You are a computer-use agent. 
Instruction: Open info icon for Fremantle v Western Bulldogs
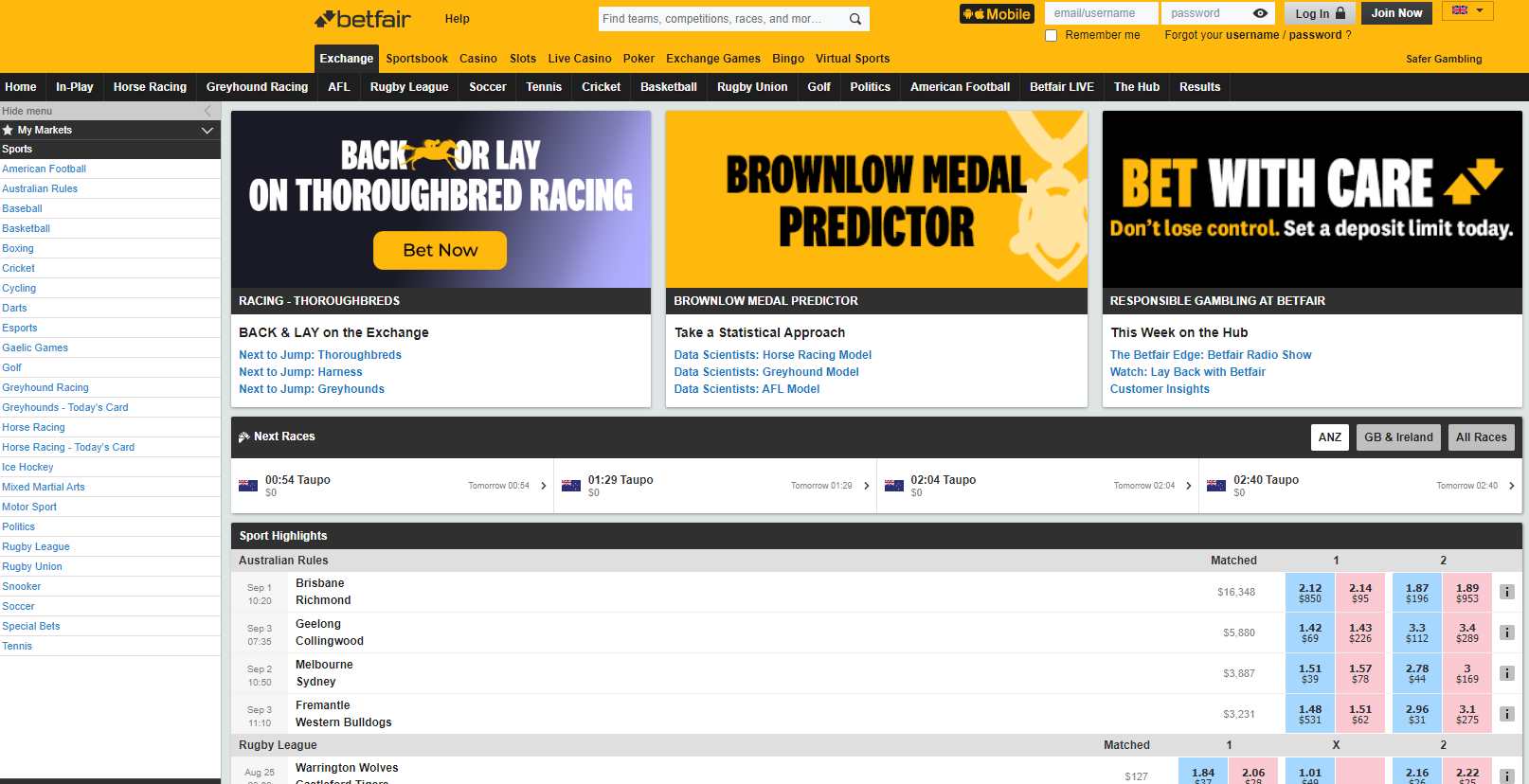pyautogui.click(x=1507, y=714)
